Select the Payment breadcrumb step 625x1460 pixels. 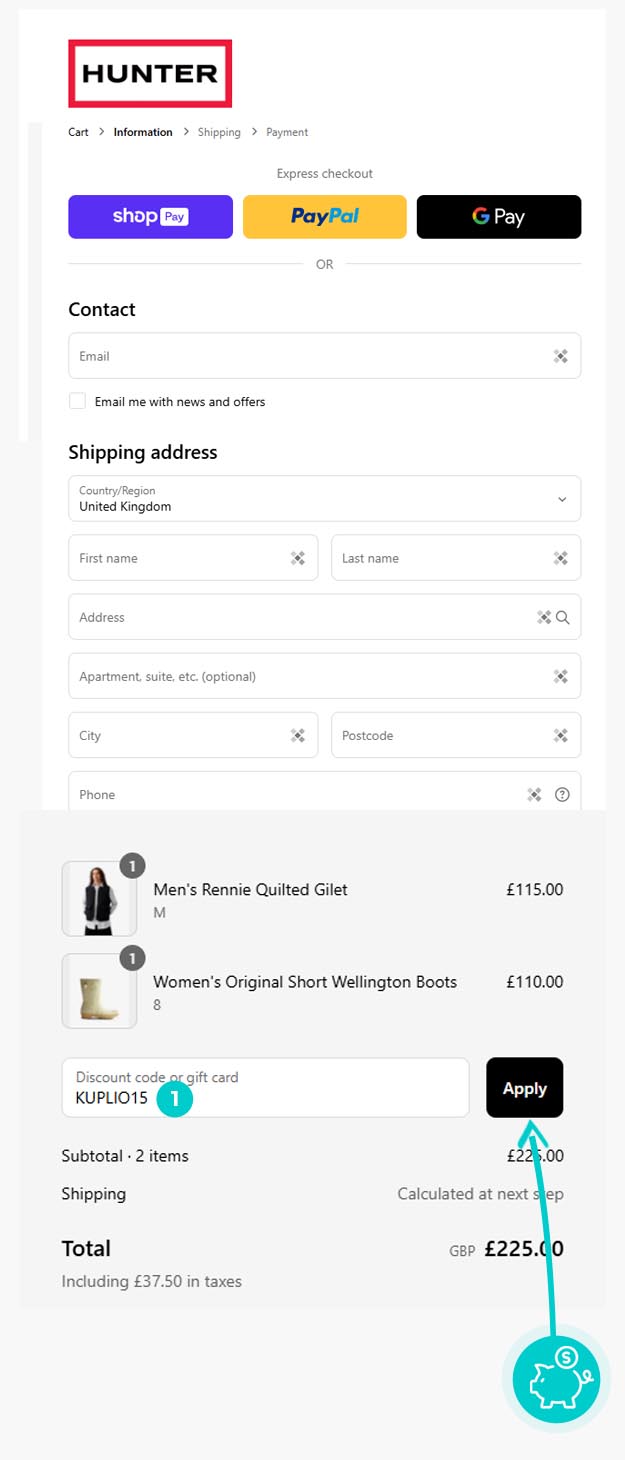coord(287,132)
